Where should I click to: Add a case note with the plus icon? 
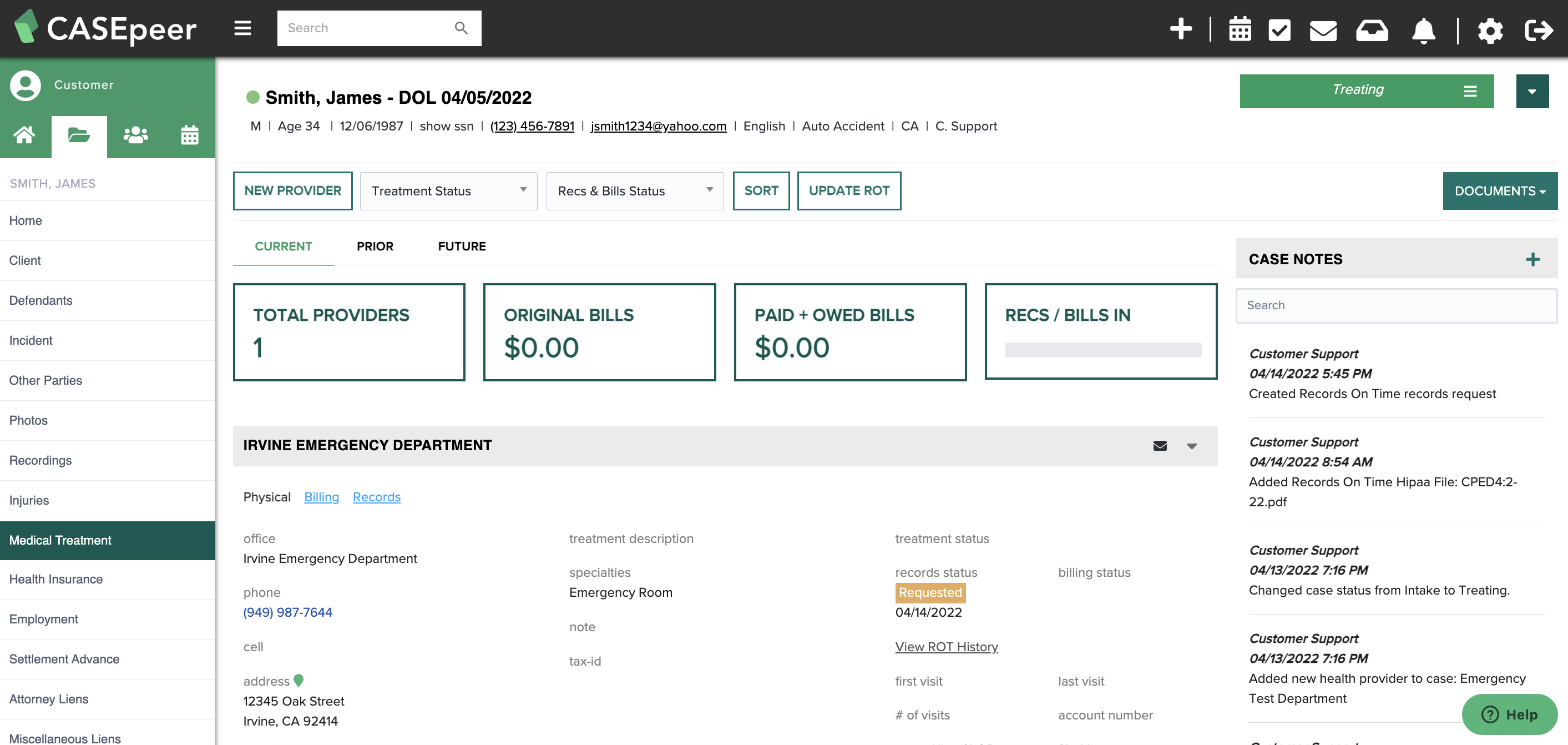pyautogui.click(x=1532, y=259)
